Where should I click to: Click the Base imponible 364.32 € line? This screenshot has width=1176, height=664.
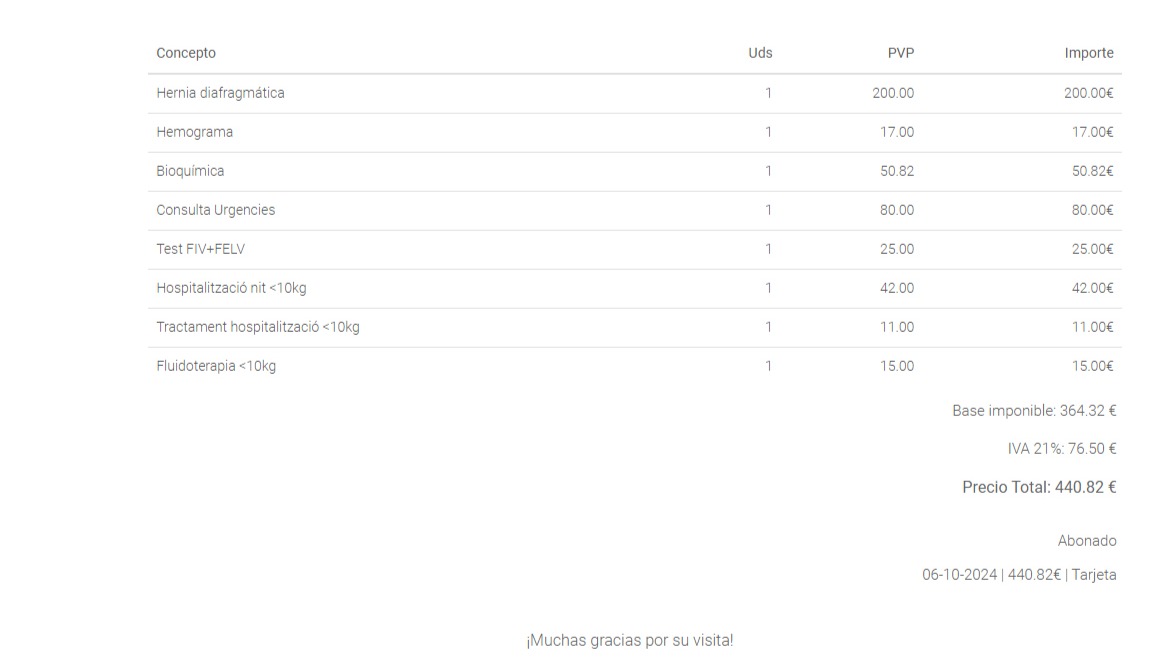pos(1034,411)
